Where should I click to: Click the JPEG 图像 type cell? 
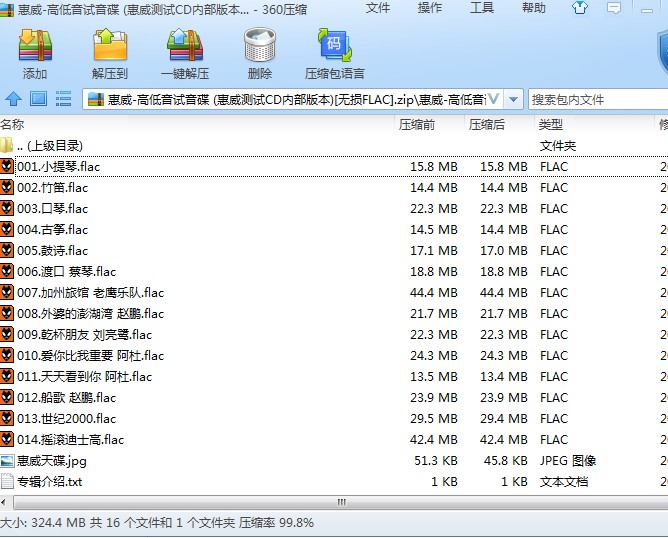(x=568, y=460)
